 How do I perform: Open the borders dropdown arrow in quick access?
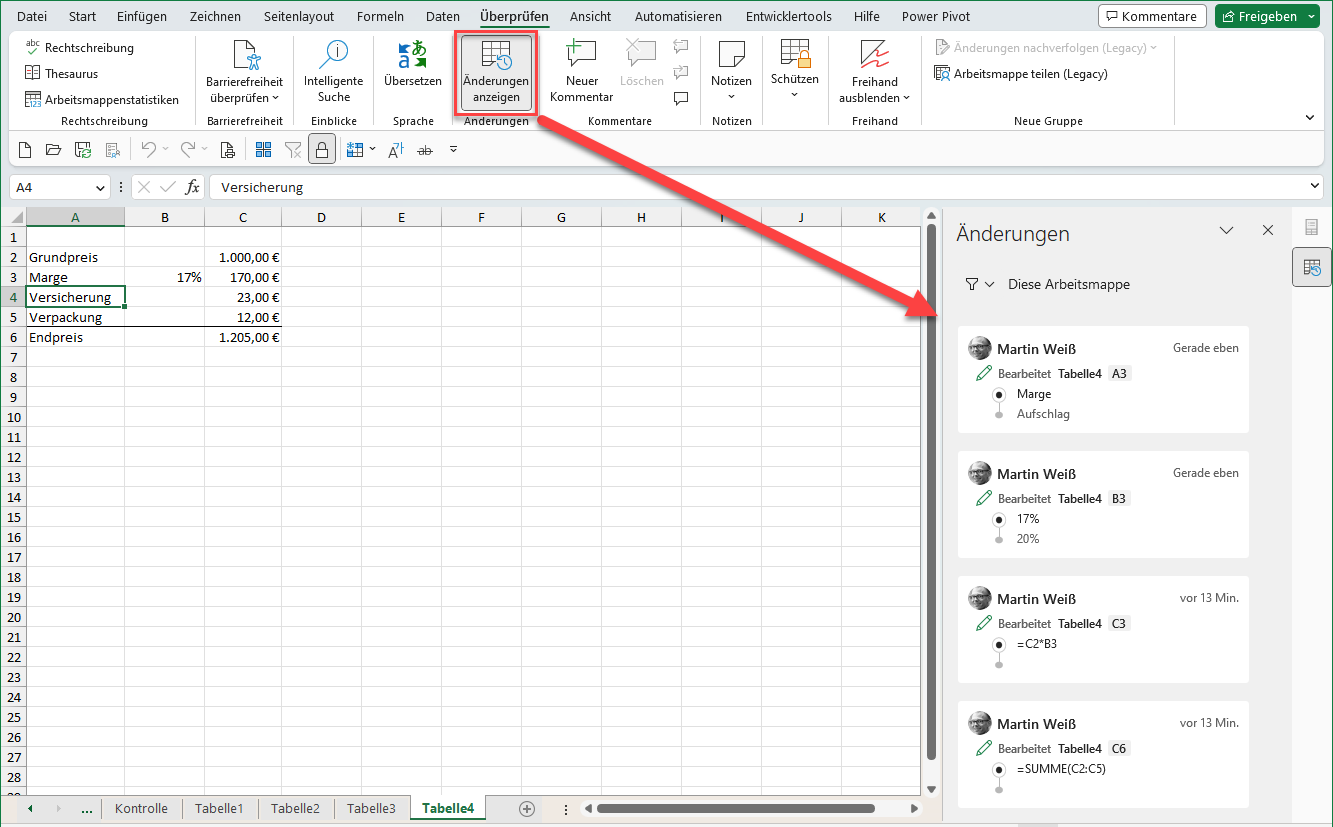coord(372,150)
